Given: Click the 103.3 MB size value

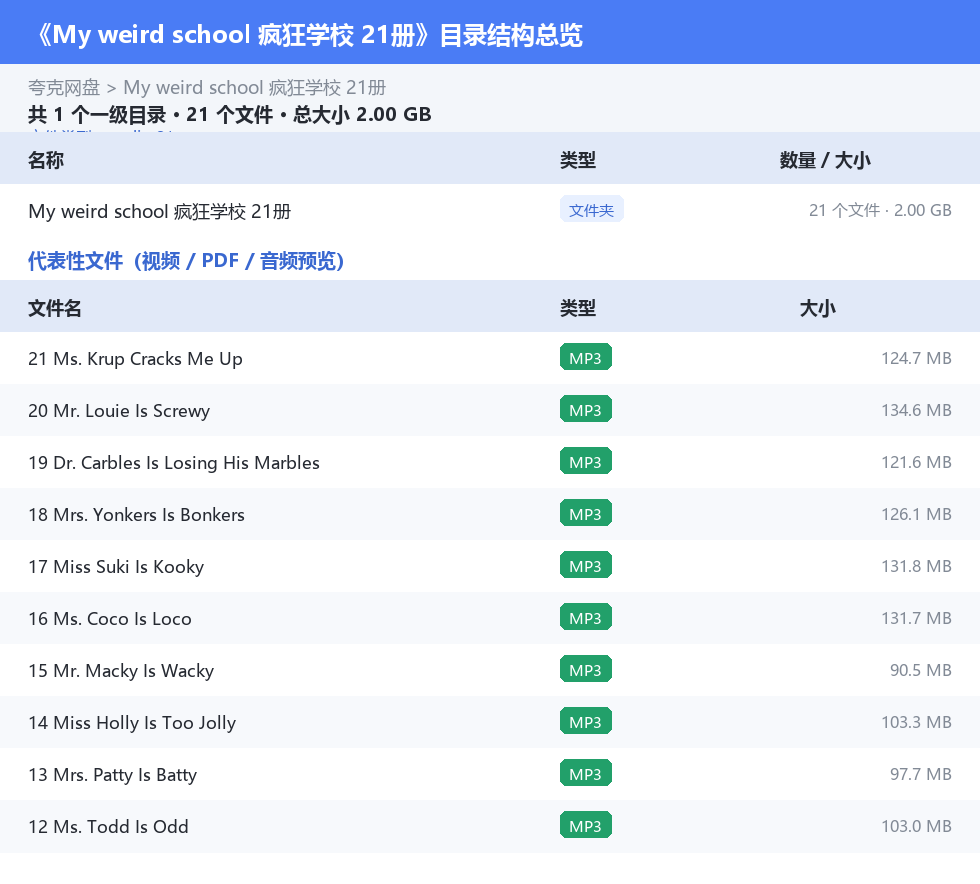Looking at the screenshot, I should coord(916,721).
